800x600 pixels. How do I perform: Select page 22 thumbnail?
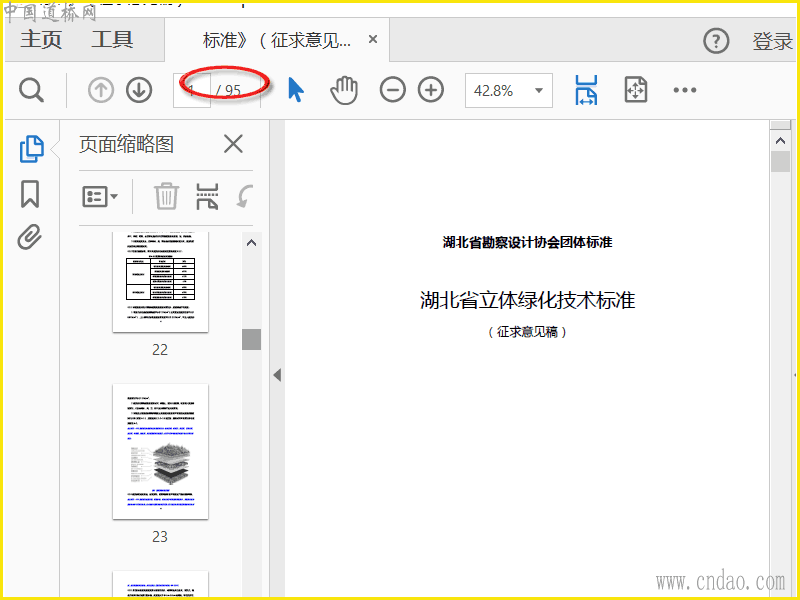pyautogui.click(x=160, y=282)
